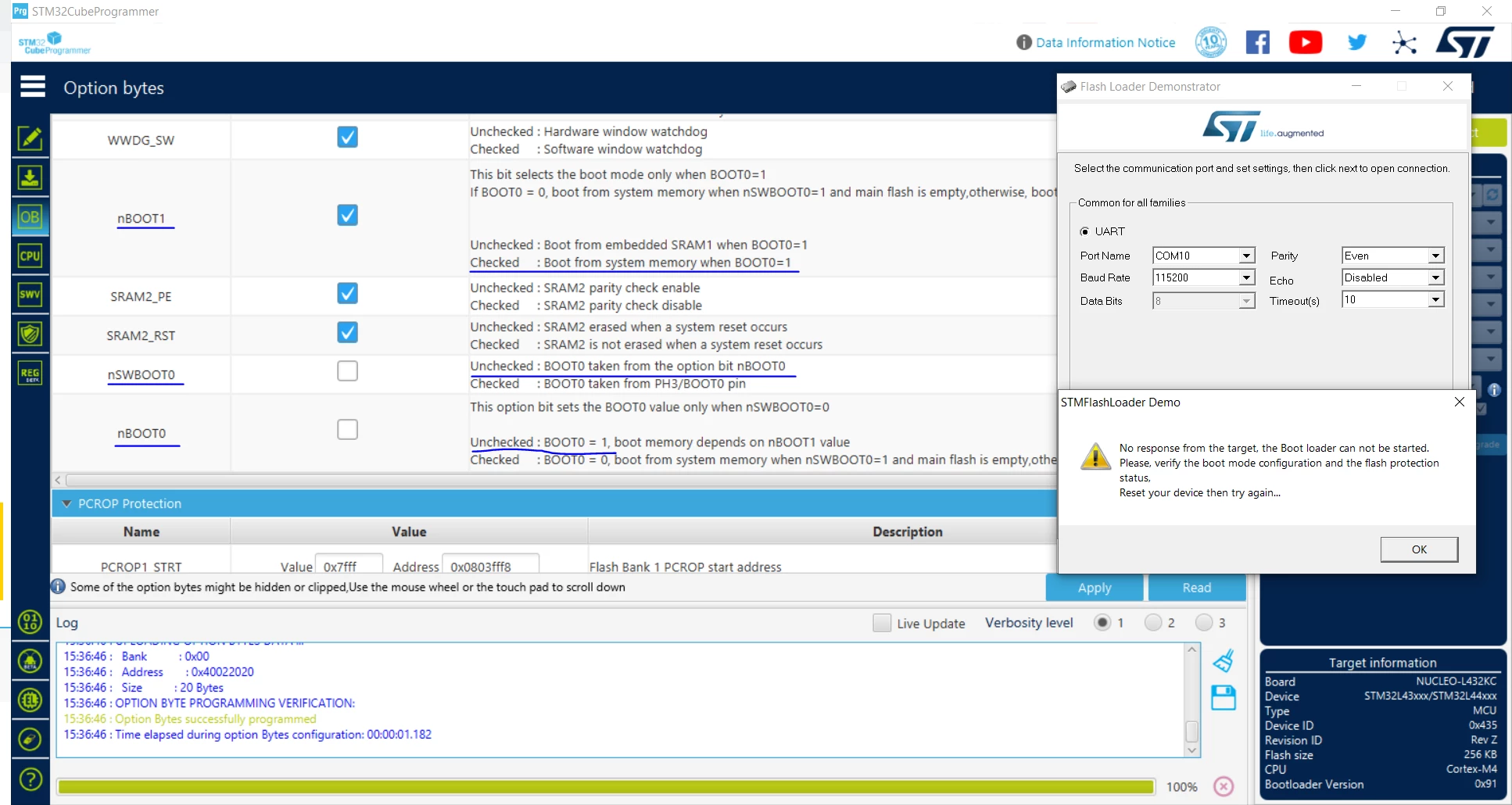Click the 10 years anniversary badge icon

1210,42
